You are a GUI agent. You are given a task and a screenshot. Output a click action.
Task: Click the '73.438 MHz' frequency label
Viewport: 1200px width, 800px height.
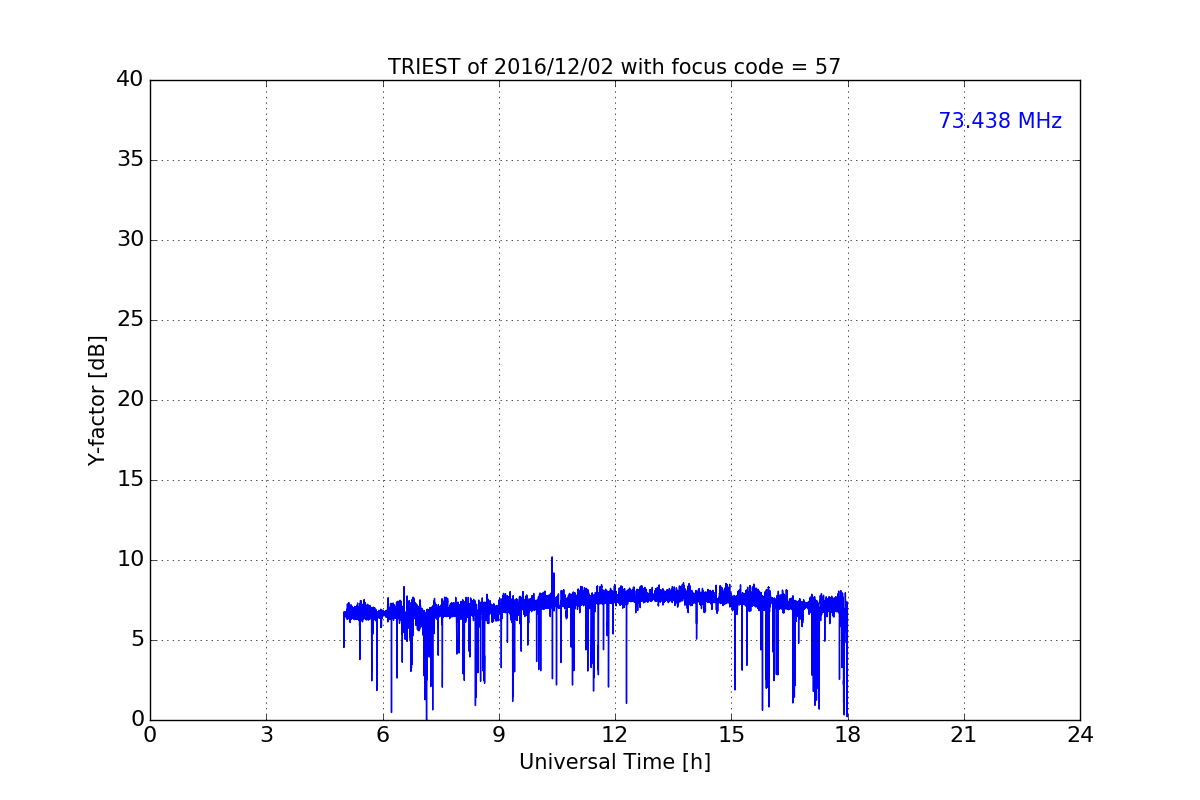tap(1000, 121)
